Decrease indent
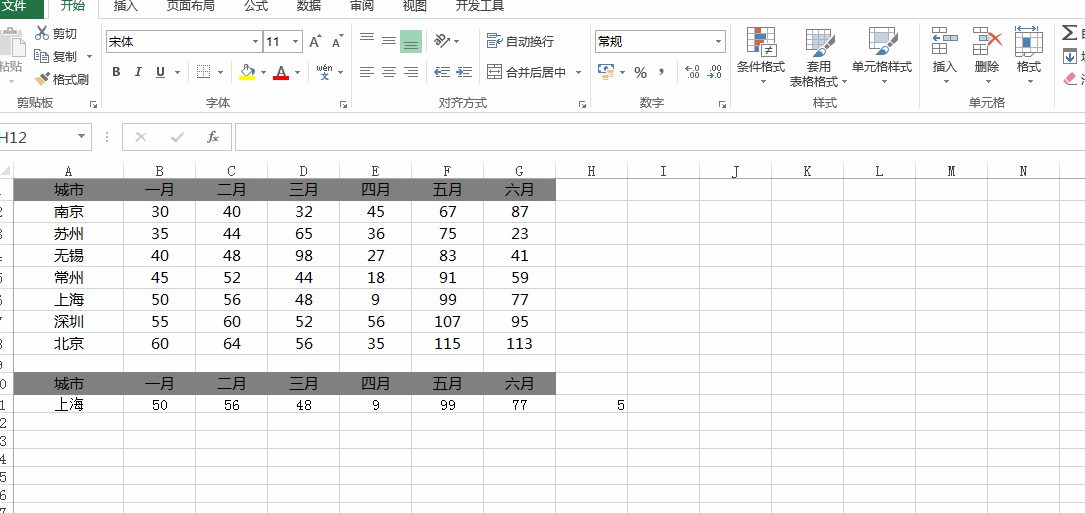 pyautogui.click(x=442, y=72)
